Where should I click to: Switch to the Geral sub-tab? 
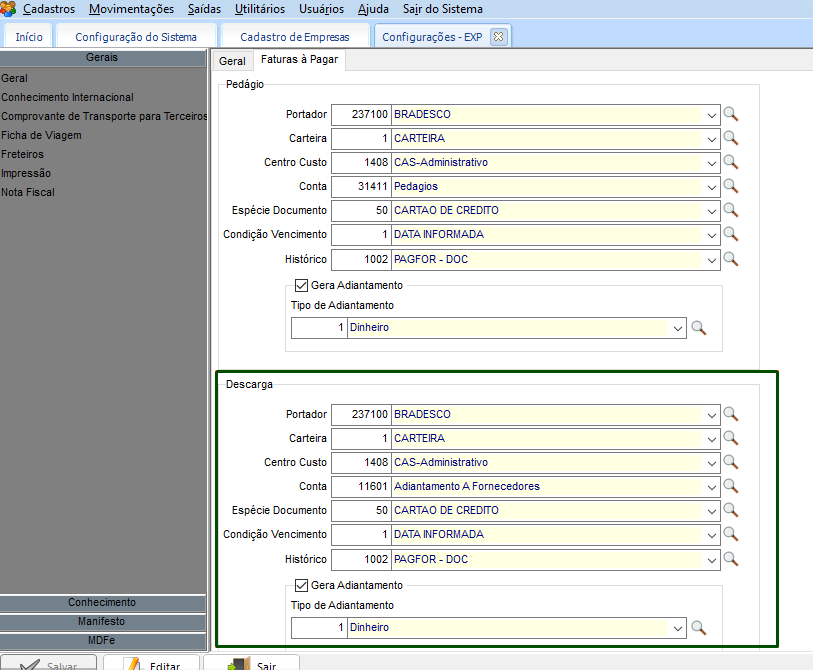tap(232, 61)
